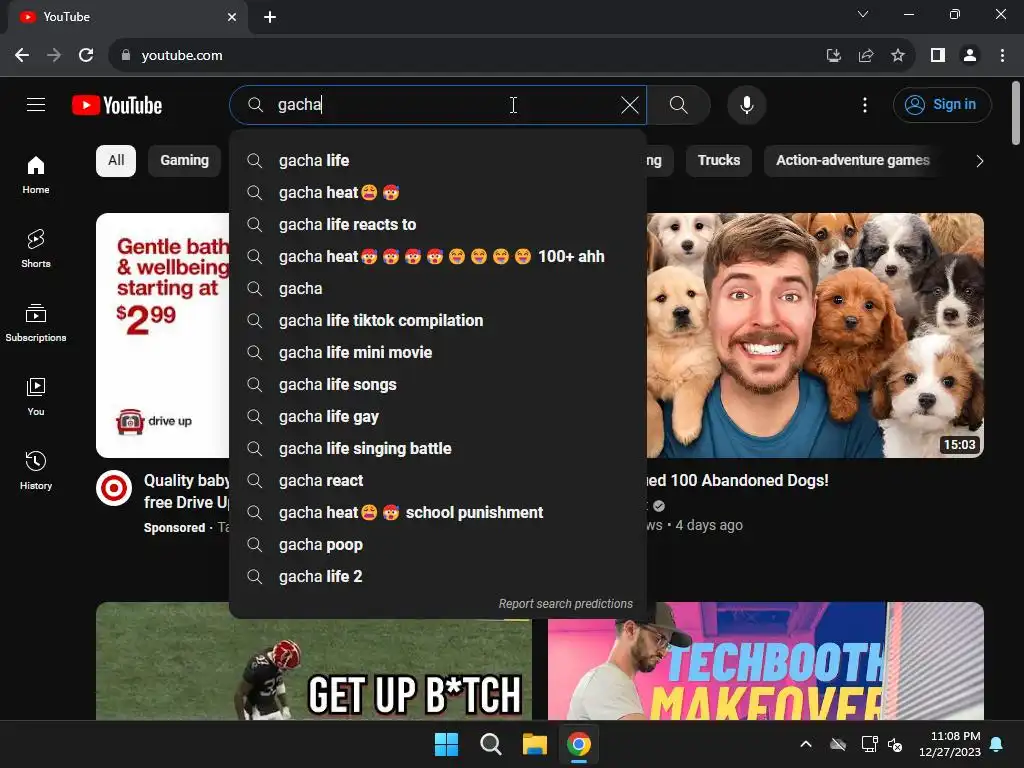The width and height of the screenshot is (1024, 768).
Task: Select the Trucks filter chip
Action: [718, 161]
